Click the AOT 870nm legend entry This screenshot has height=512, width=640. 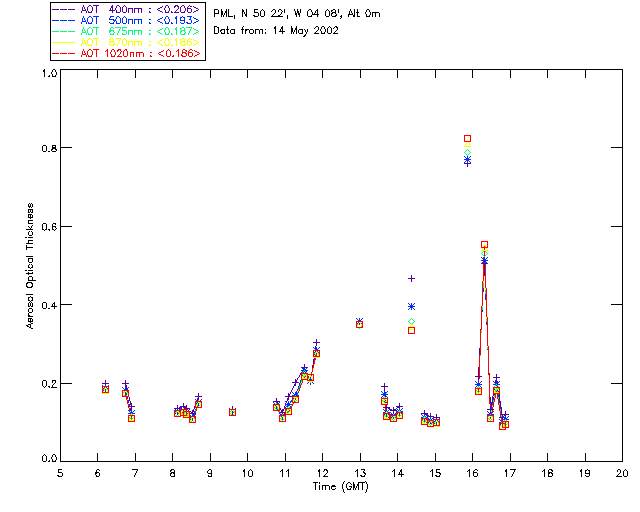click(x=127, y=42)
